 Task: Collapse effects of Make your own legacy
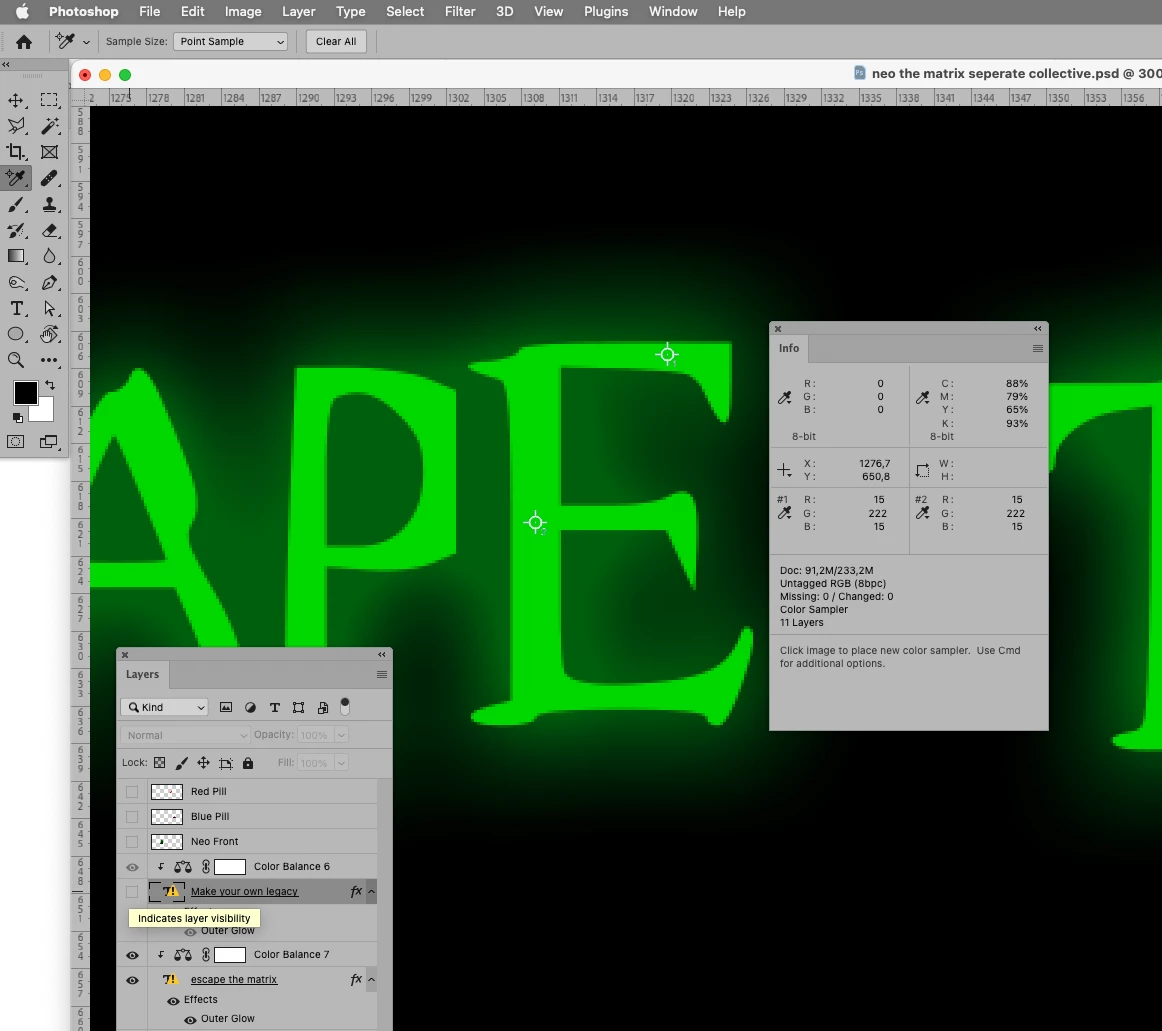[371, 892]
